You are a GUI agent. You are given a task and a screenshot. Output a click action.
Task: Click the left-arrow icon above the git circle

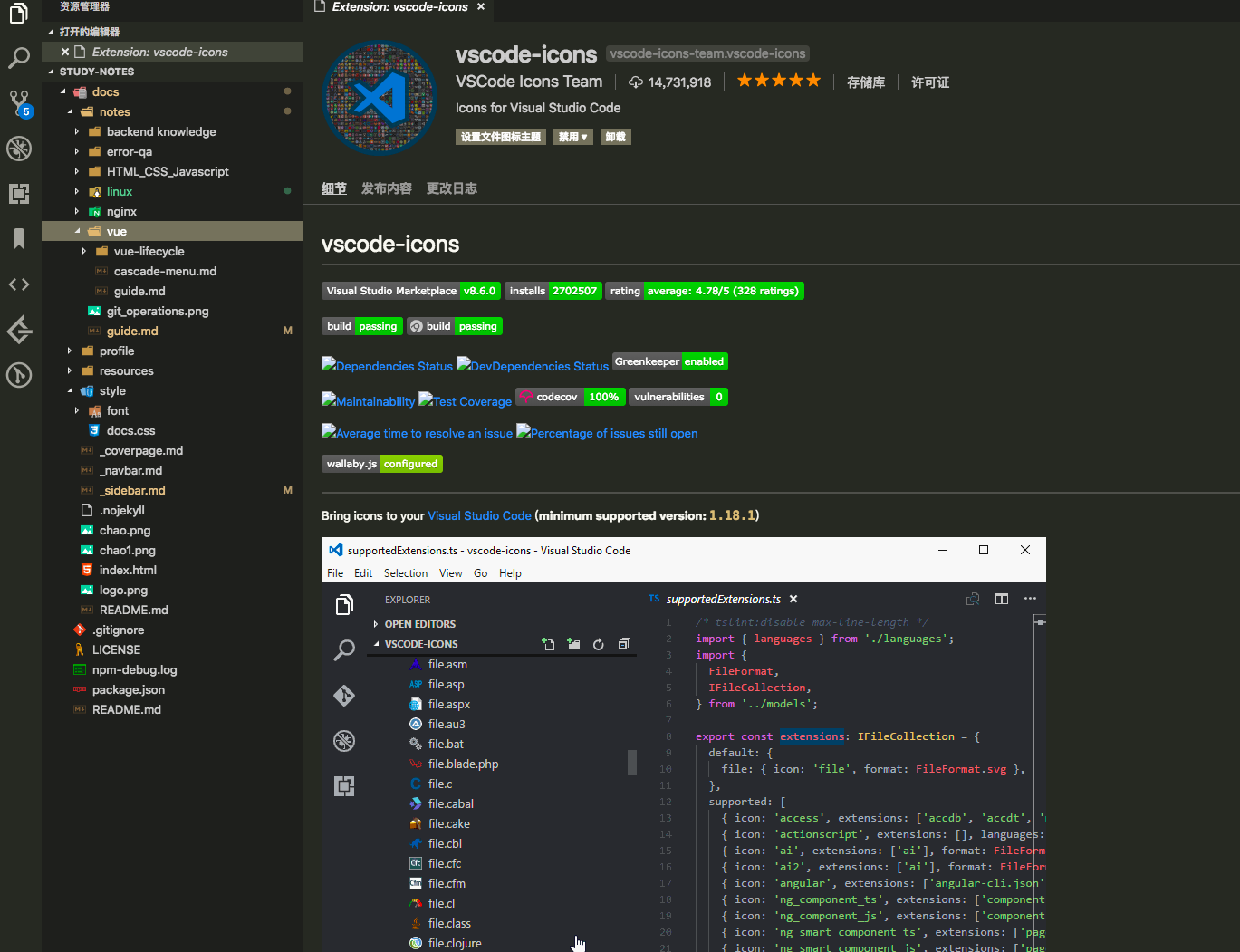point(19,330)
